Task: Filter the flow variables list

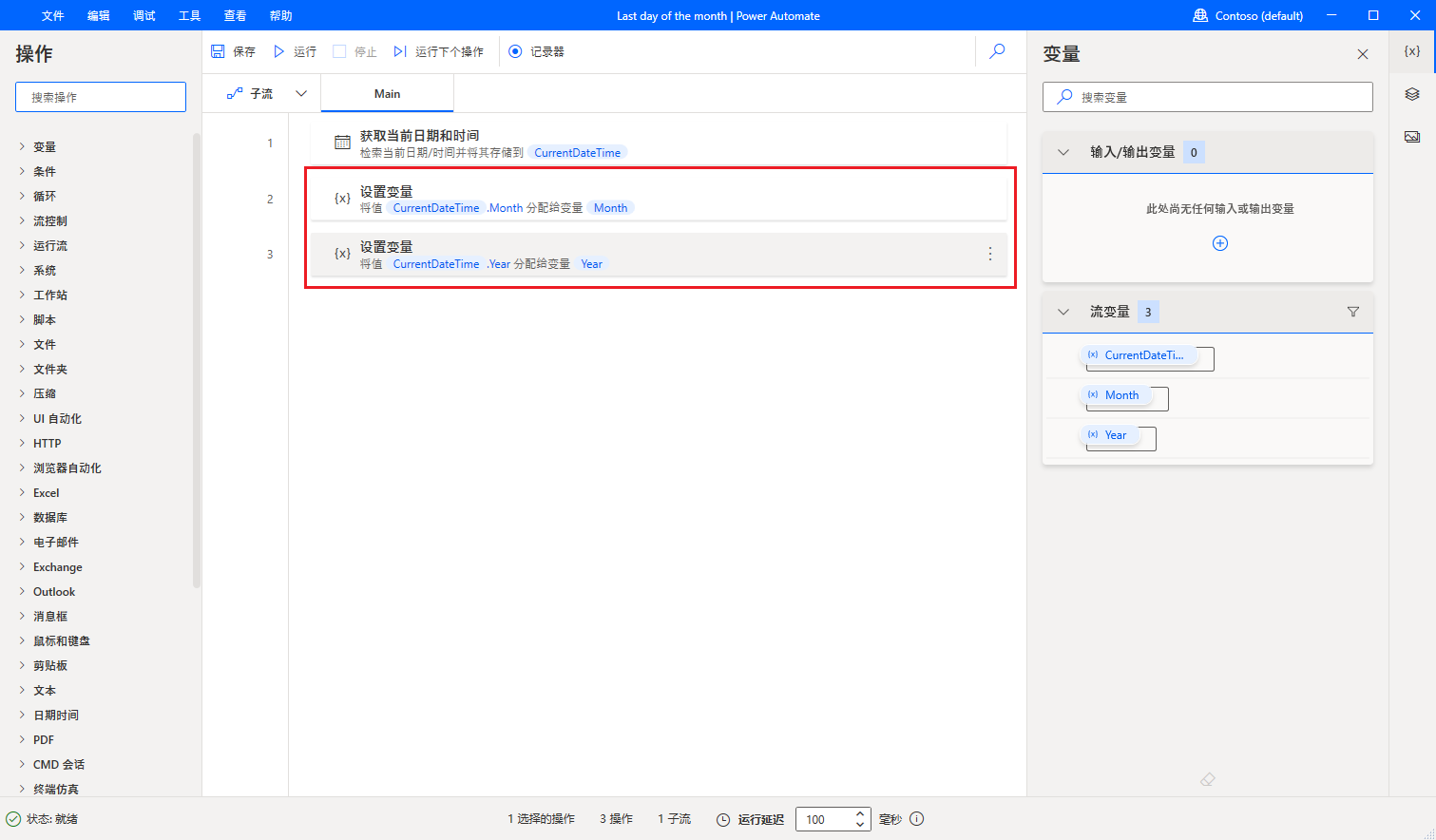Action: pyautogui.click(x=1353, y=312)
